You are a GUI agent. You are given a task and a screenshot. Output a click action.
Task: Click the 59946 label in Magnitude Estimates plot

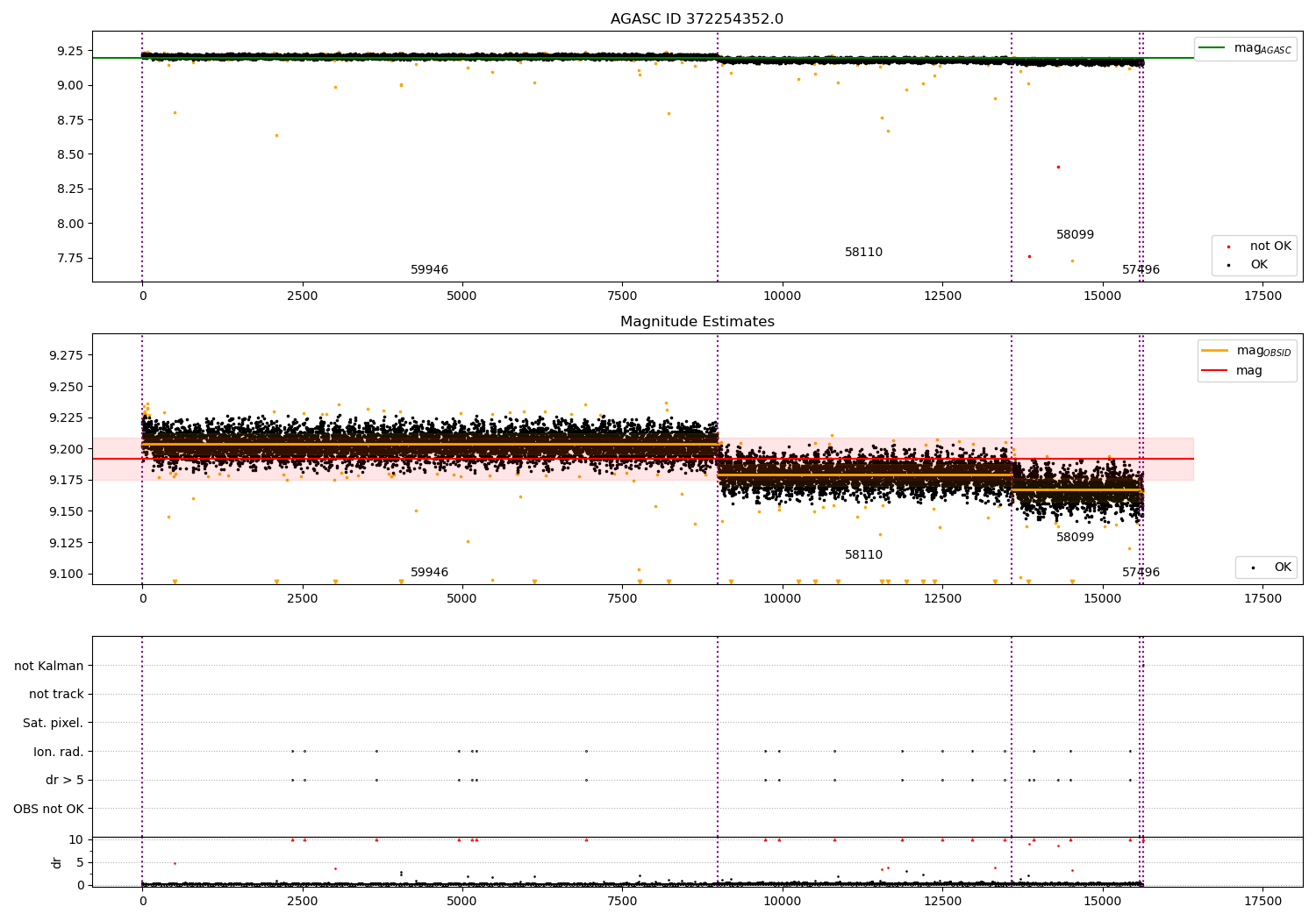coord(429,573)
